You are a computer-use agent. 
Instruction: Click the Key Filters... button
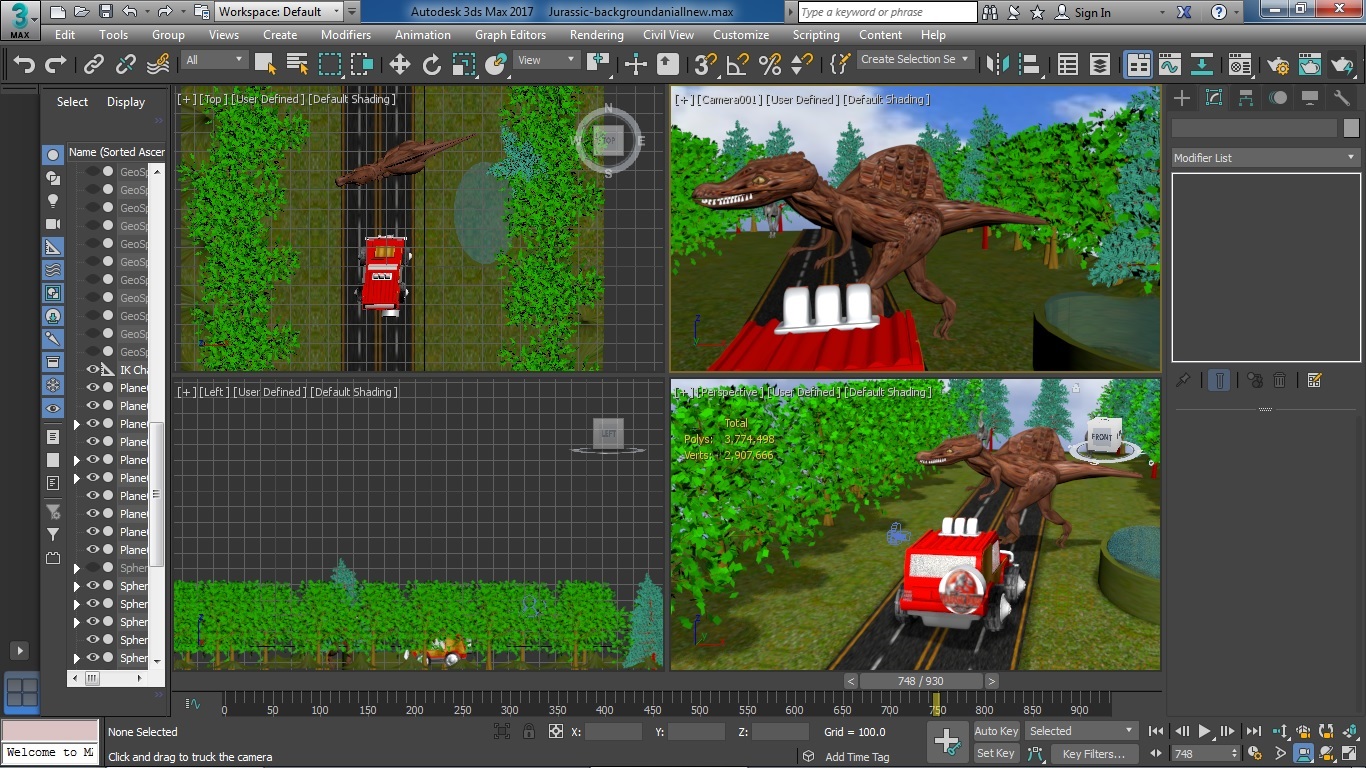(1094, 754)
